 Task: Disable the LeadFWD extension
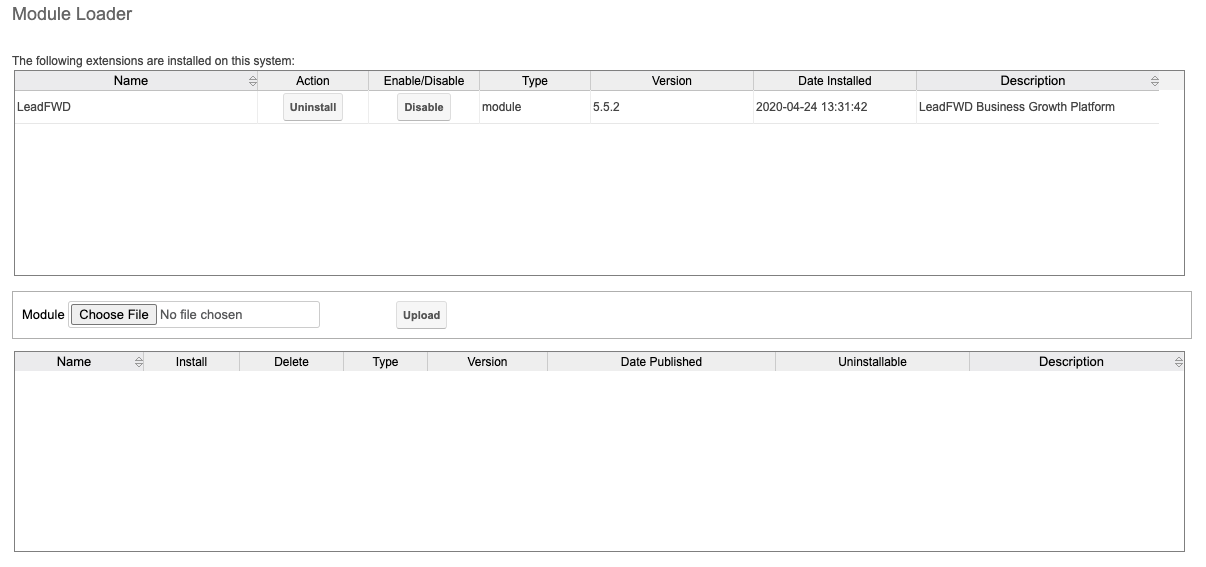click(424, 107)
